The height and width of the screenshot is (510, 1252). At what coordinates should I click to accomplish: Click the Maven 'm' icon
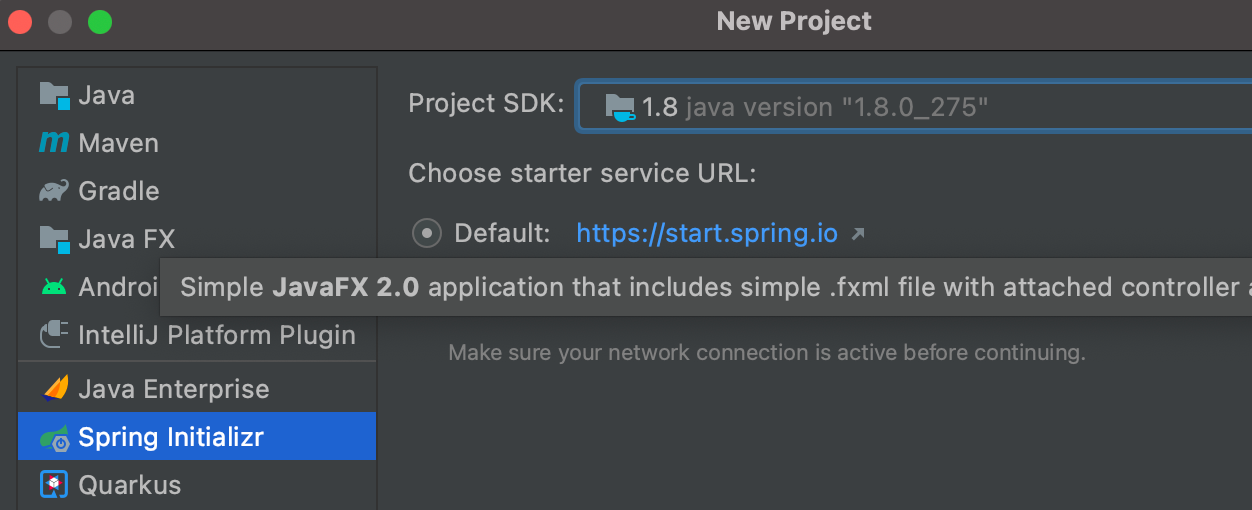click(54, 143)
